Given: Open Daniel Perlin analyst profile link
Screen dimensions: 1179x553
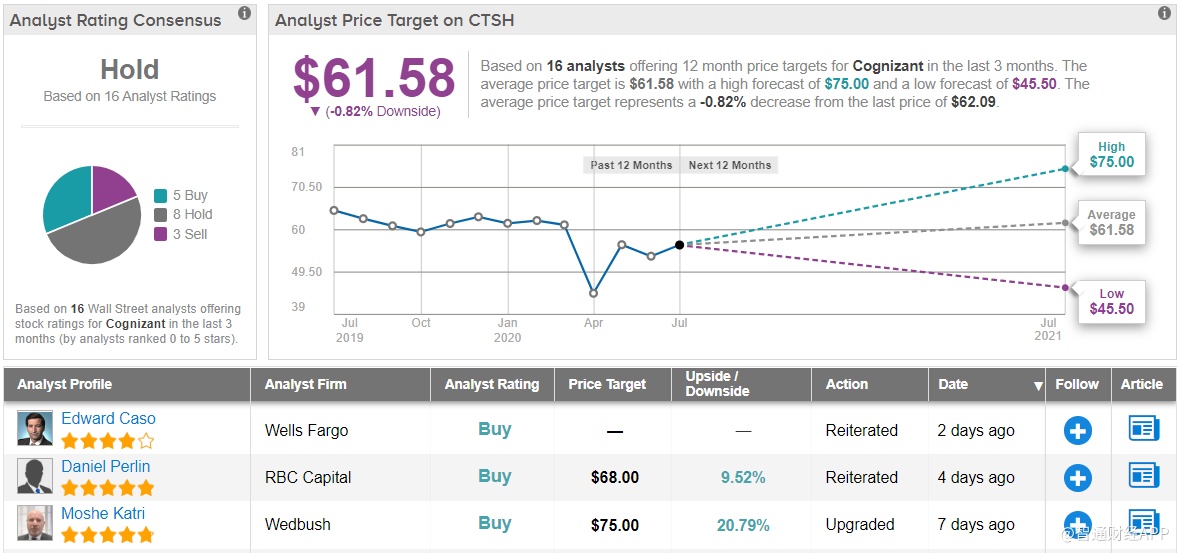Looking at the screenshot, I should 105,466.
